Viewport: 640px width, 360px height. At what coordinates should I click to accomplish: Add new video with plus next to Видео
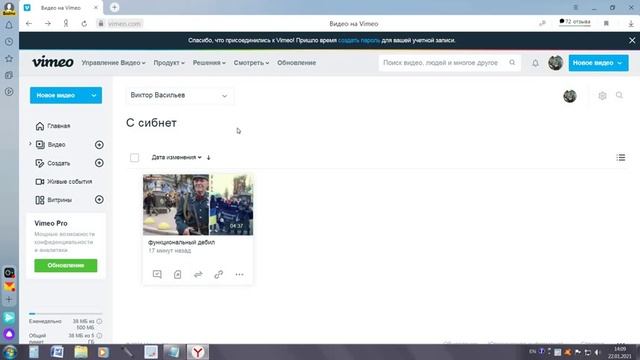[99, 144]
